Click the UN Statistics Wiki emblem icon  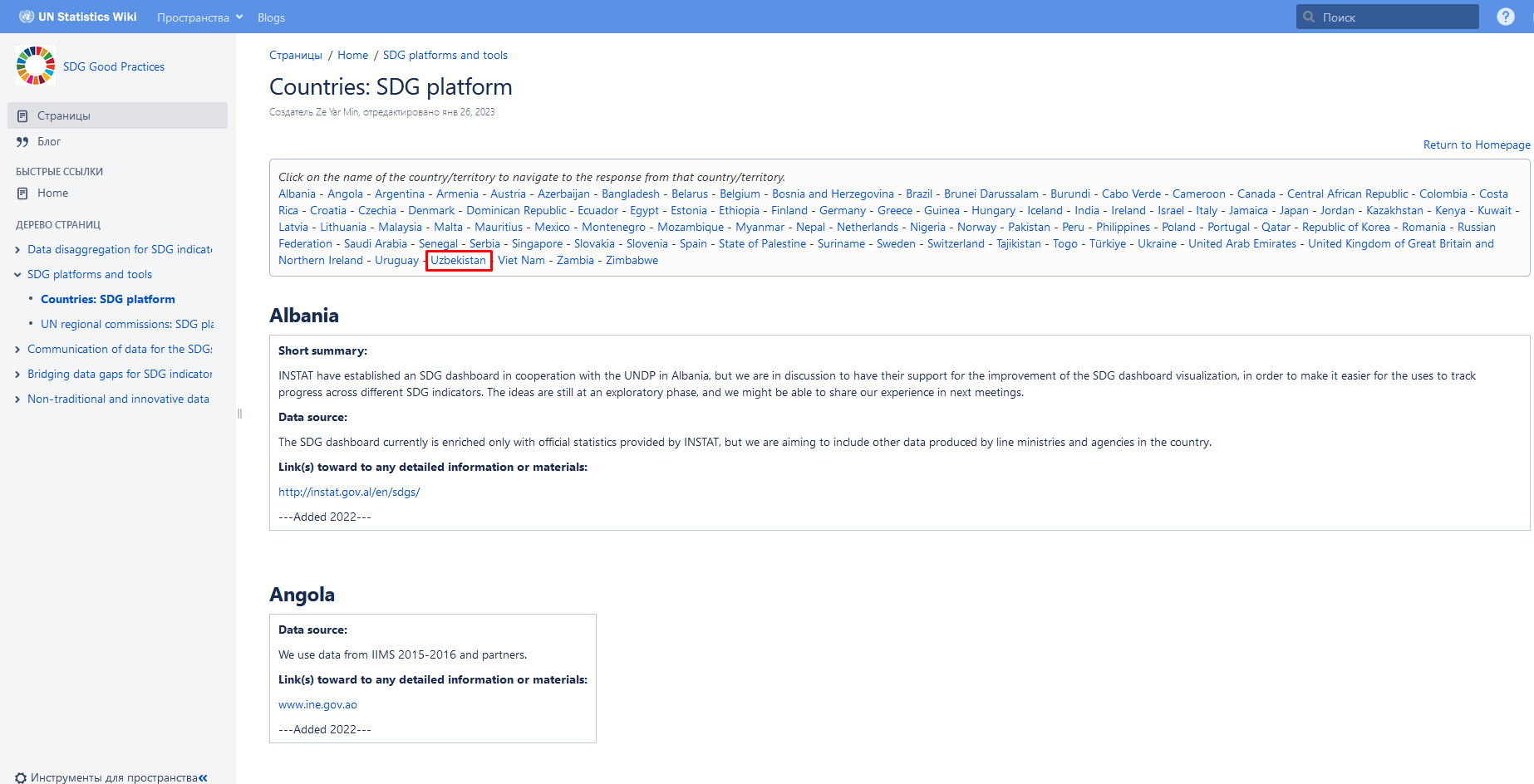point(27,17)
